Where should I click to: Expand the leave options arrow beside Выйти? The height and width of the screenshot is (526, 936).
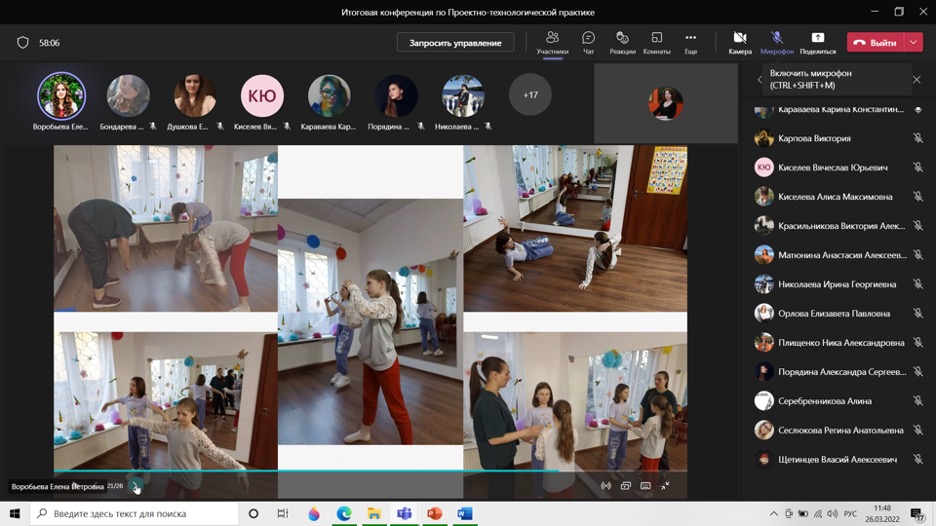click(x=913, y=43)
